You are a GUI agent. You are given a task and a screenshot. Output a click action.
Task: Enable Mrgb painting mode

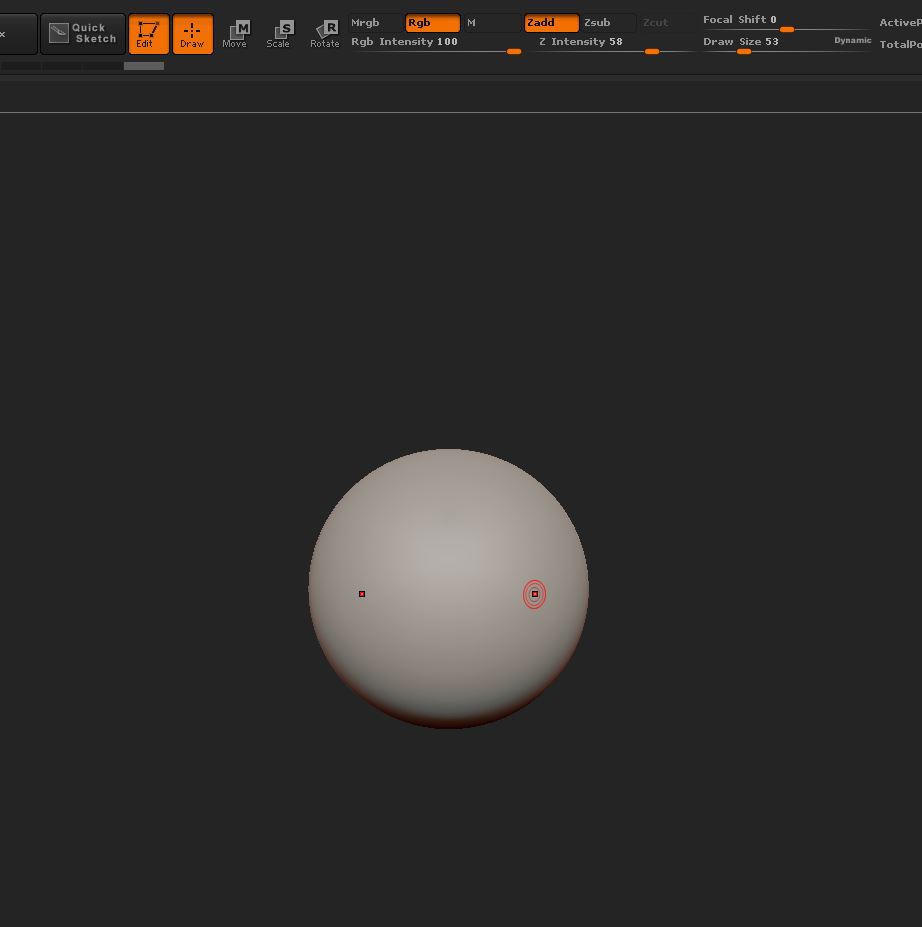(x=375, y=22)
